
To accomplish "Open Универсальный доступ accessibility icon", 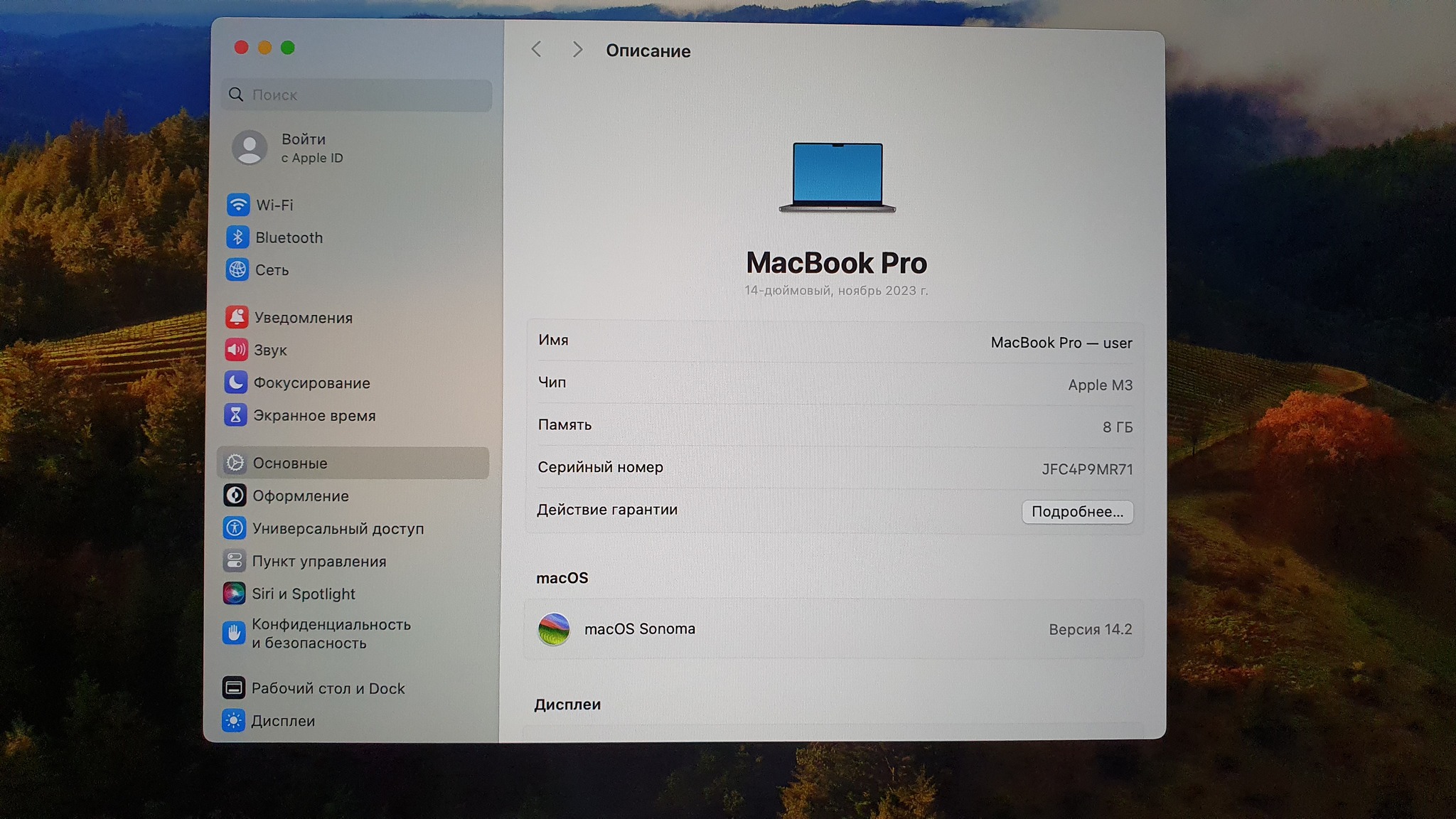I will (235, 528).
